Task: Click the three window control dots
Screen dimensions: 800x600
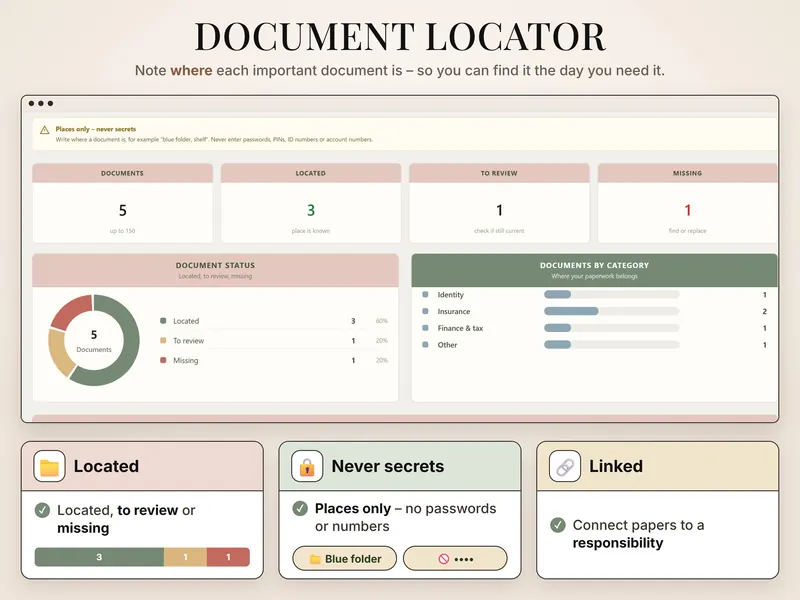Action: click(x=41, y=104)
